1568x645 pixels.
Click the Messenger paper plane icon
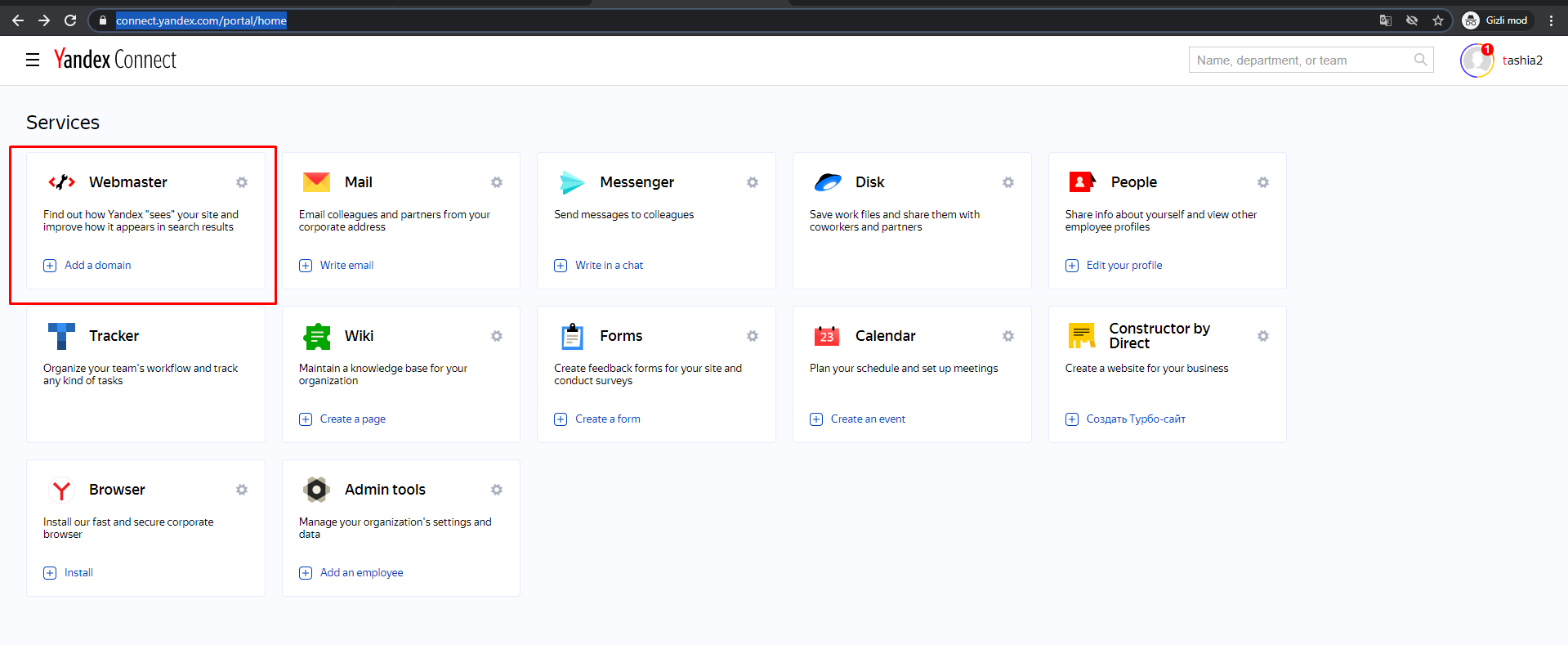(x=572, y=182)
